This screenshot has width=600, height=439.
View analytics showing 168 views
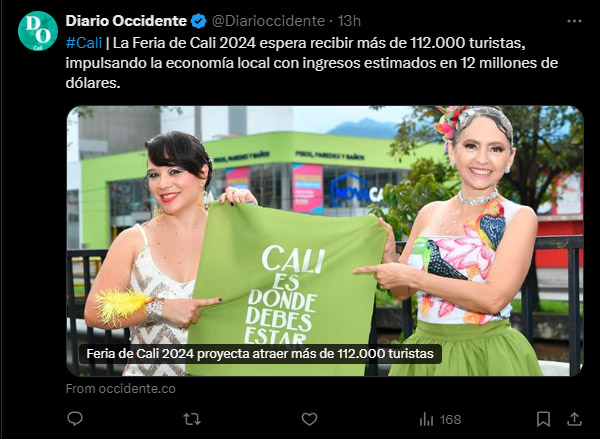point(440,419)
